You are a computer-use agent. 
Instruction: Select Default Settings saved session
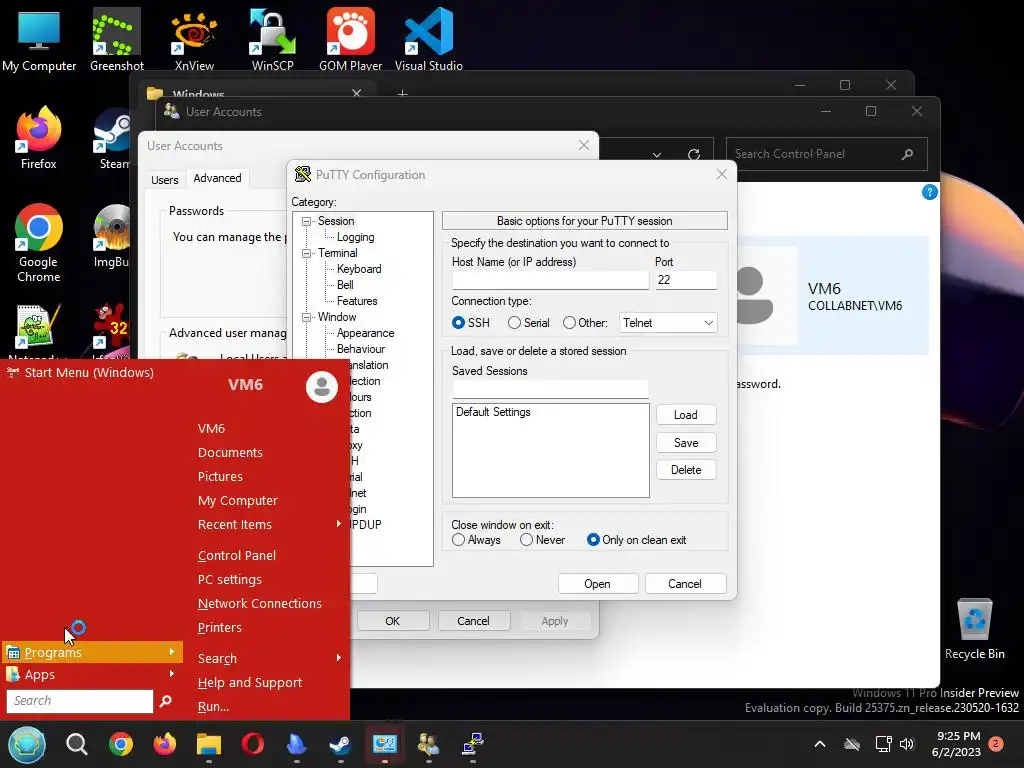(493, 412)
